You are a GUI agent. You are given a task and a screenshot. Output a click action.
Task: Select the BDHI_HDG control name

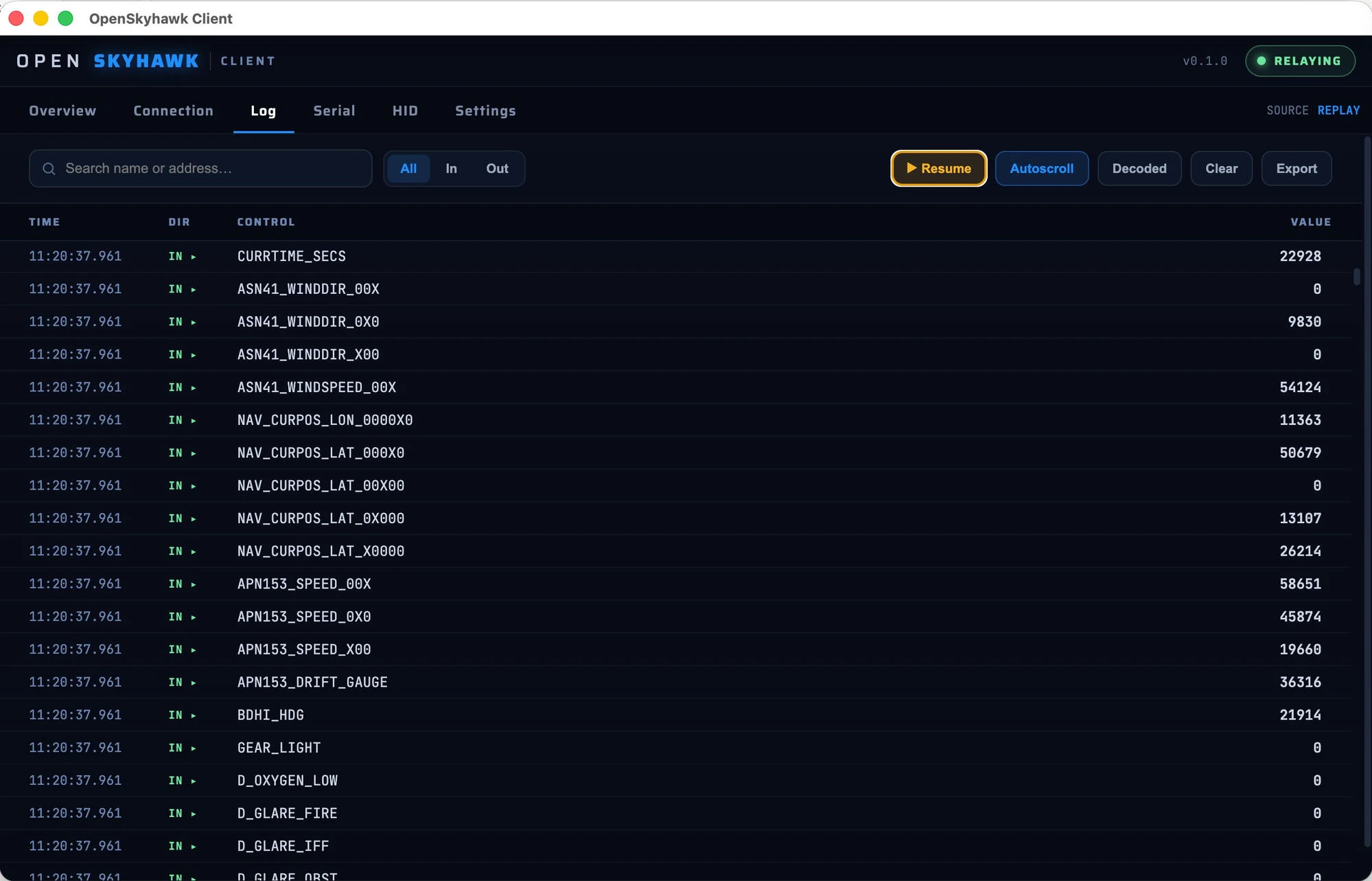coord(270,715)
